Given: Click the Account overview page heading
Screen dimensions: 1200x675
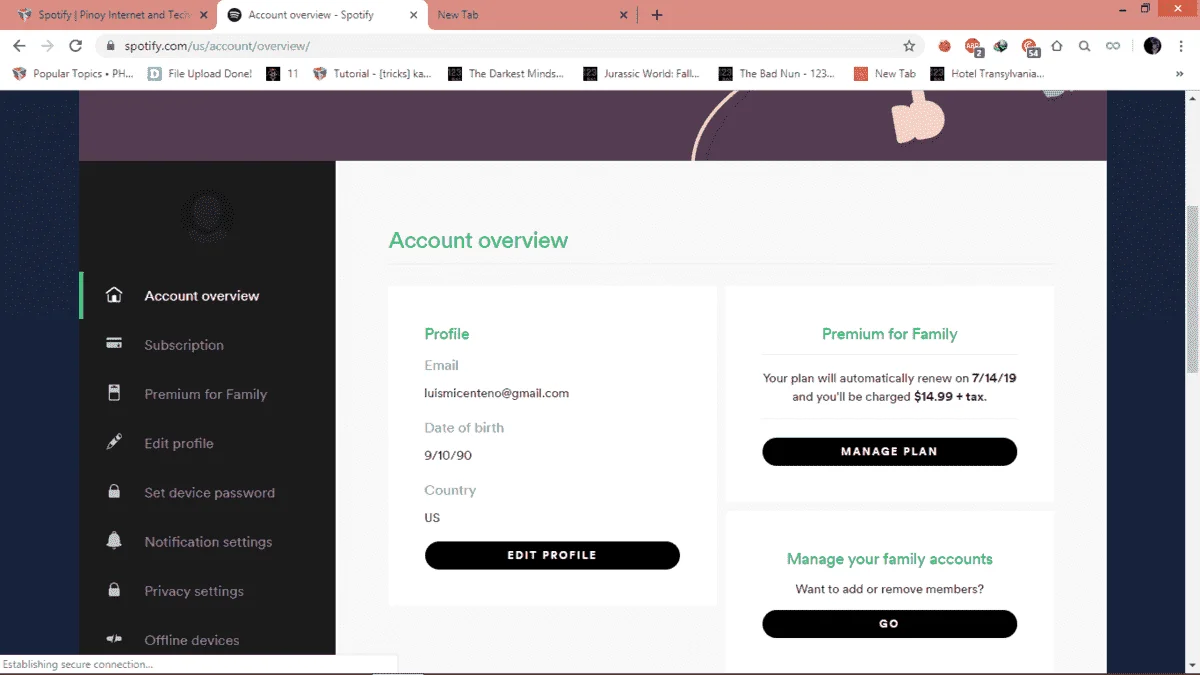Looking at the screenshot, I should (x=478, y=240).
